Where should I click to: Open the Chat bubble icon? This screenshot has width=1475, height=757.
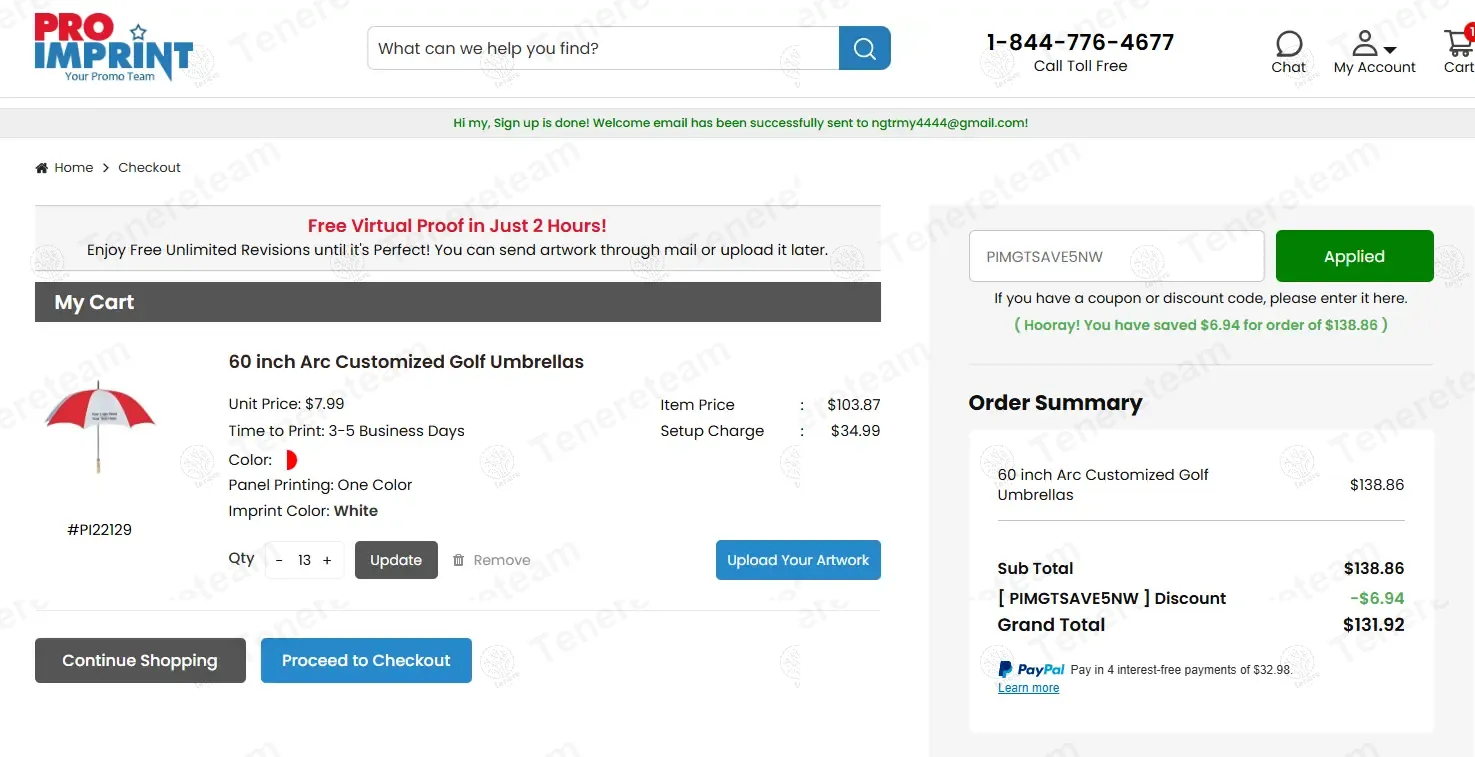point(1289,44)
